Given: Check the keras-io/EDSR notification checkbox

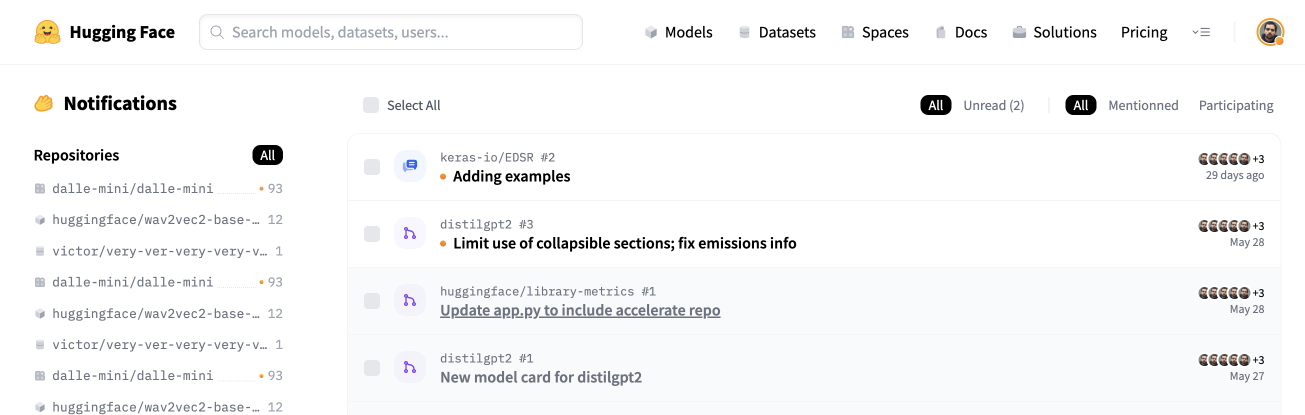Looking at the screenshot, I should (x=372, y=167).
